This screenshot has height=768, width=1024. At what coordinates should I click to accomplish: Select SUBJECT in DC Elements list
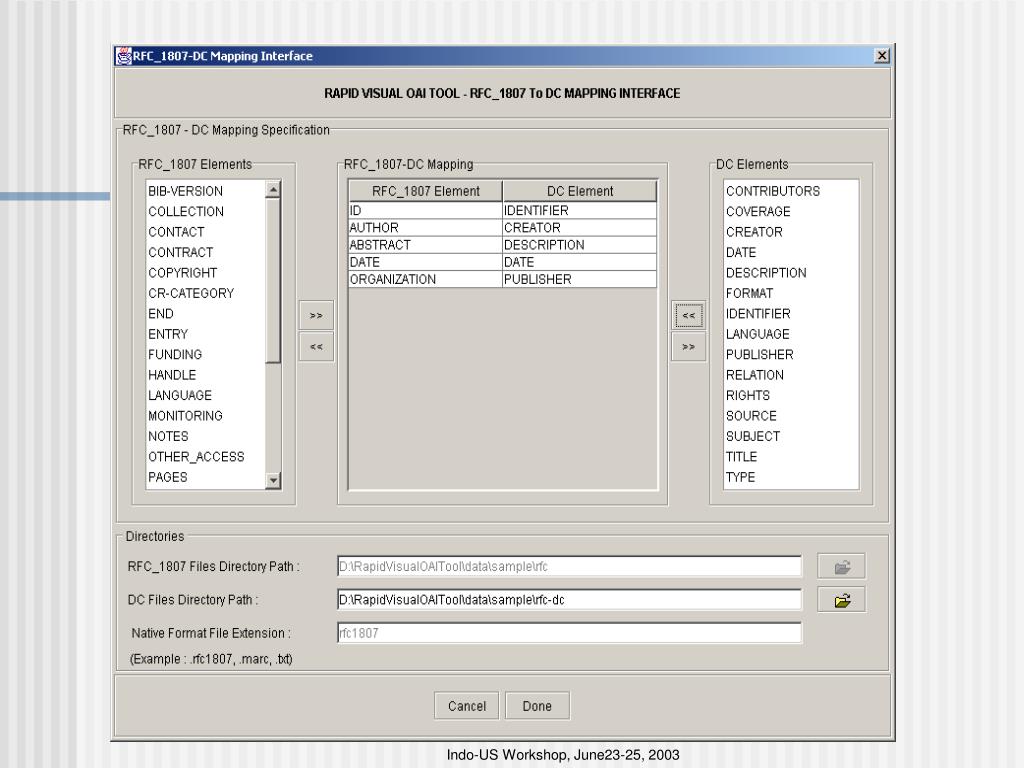791,436
